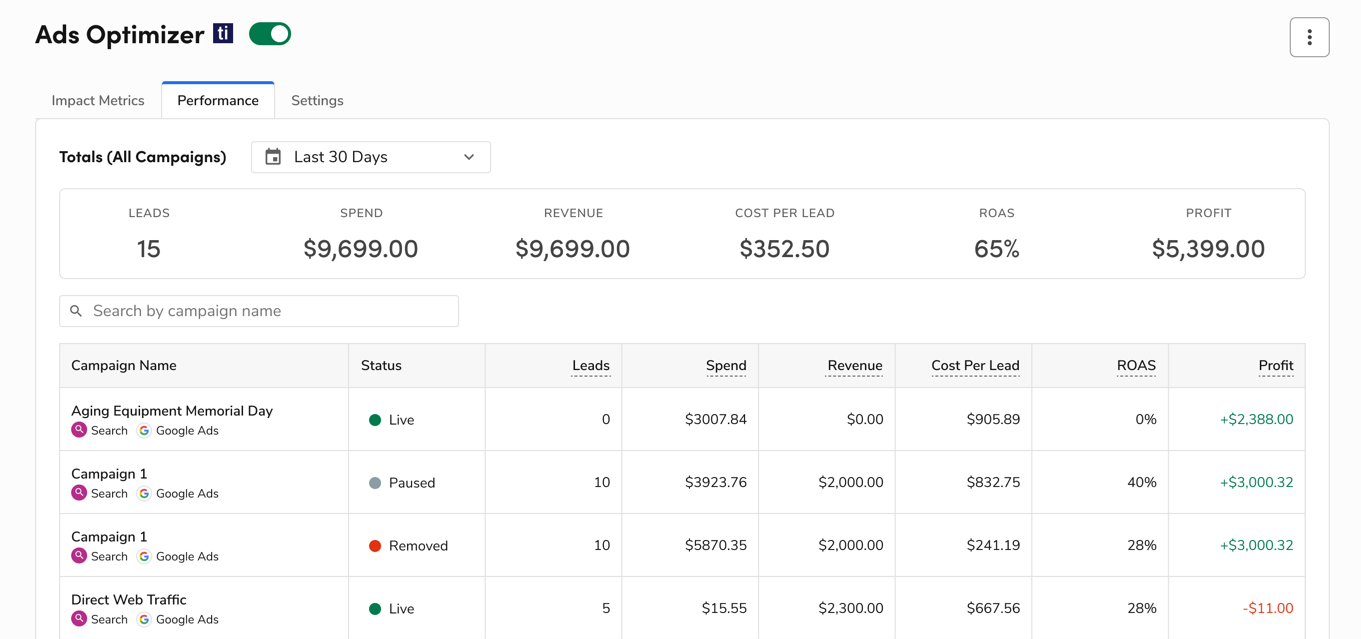Select the Direct Web Traffic campaign name

(x=129, y=600)
